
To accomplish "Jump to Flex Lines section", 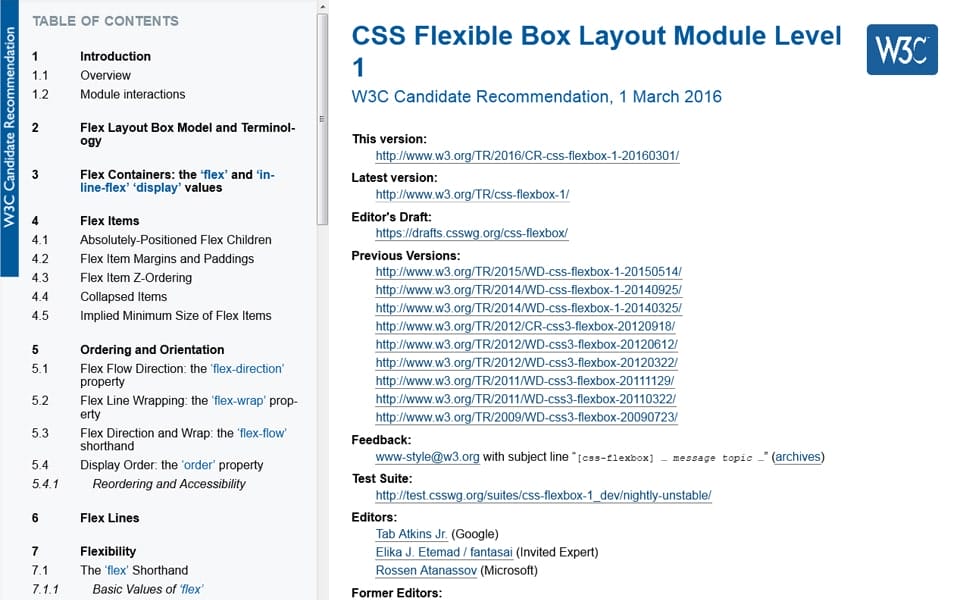I will click(110, 518).
